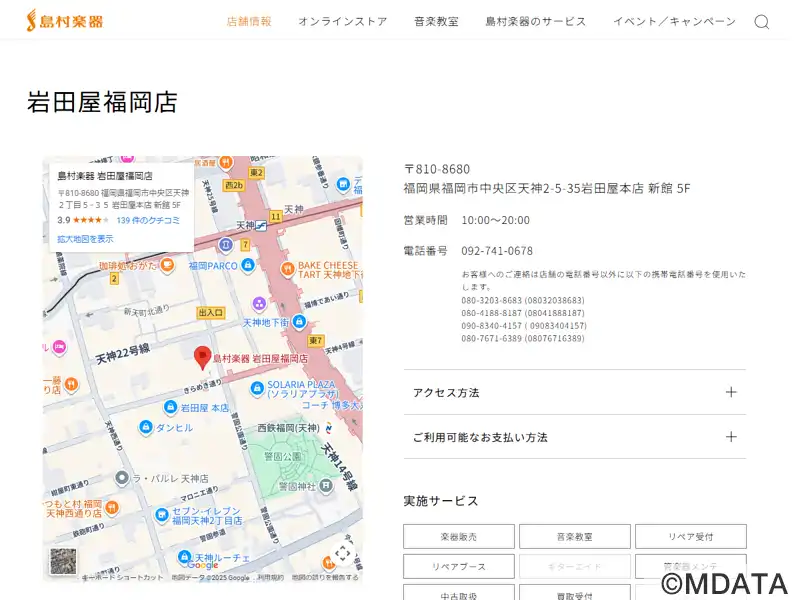This screenshot has height=600, width=800.
Task: Click the リペア受付 service button
Action: (689, 537)
